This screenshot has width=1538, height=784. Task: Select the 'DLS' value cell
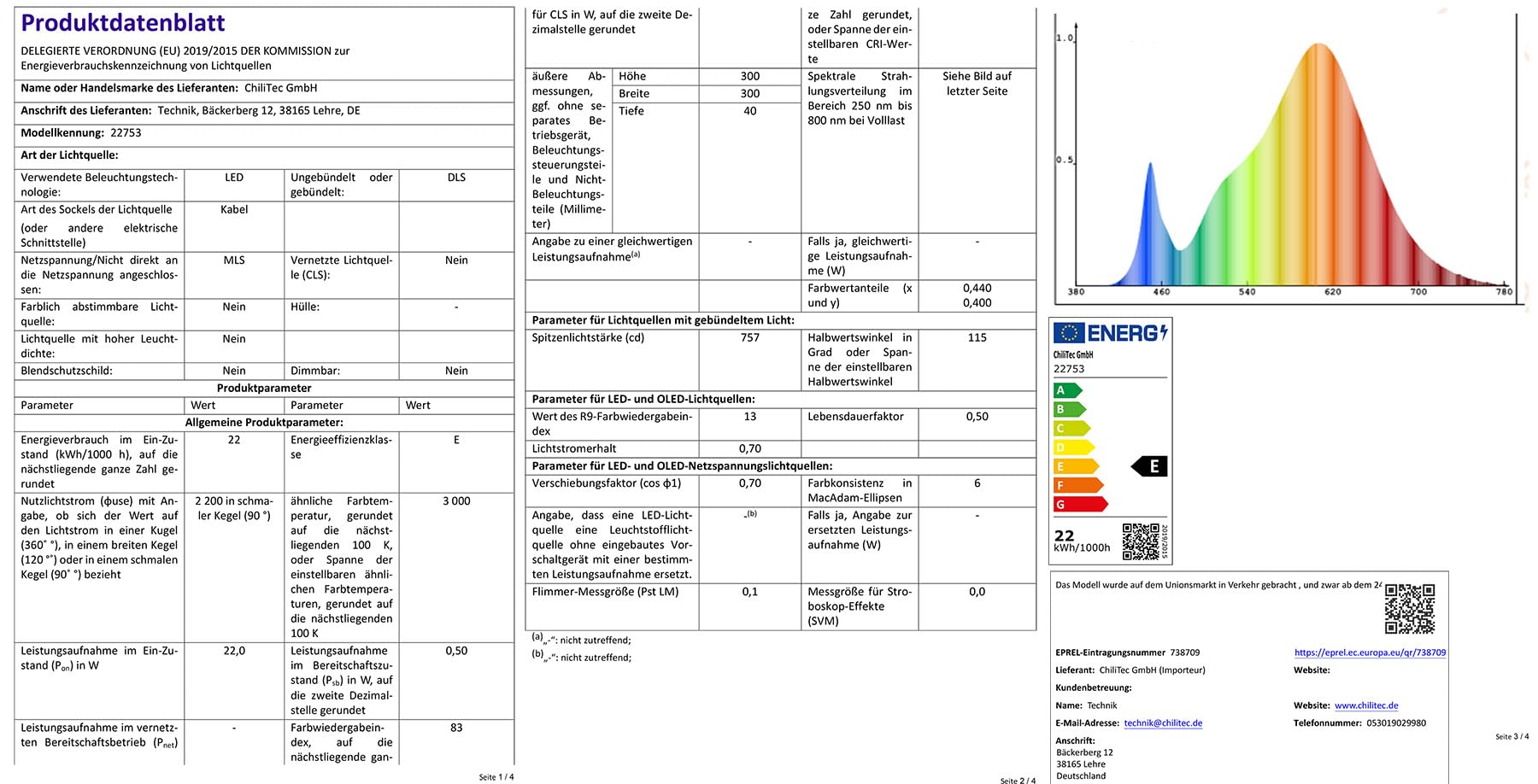[x=456, y=178]
